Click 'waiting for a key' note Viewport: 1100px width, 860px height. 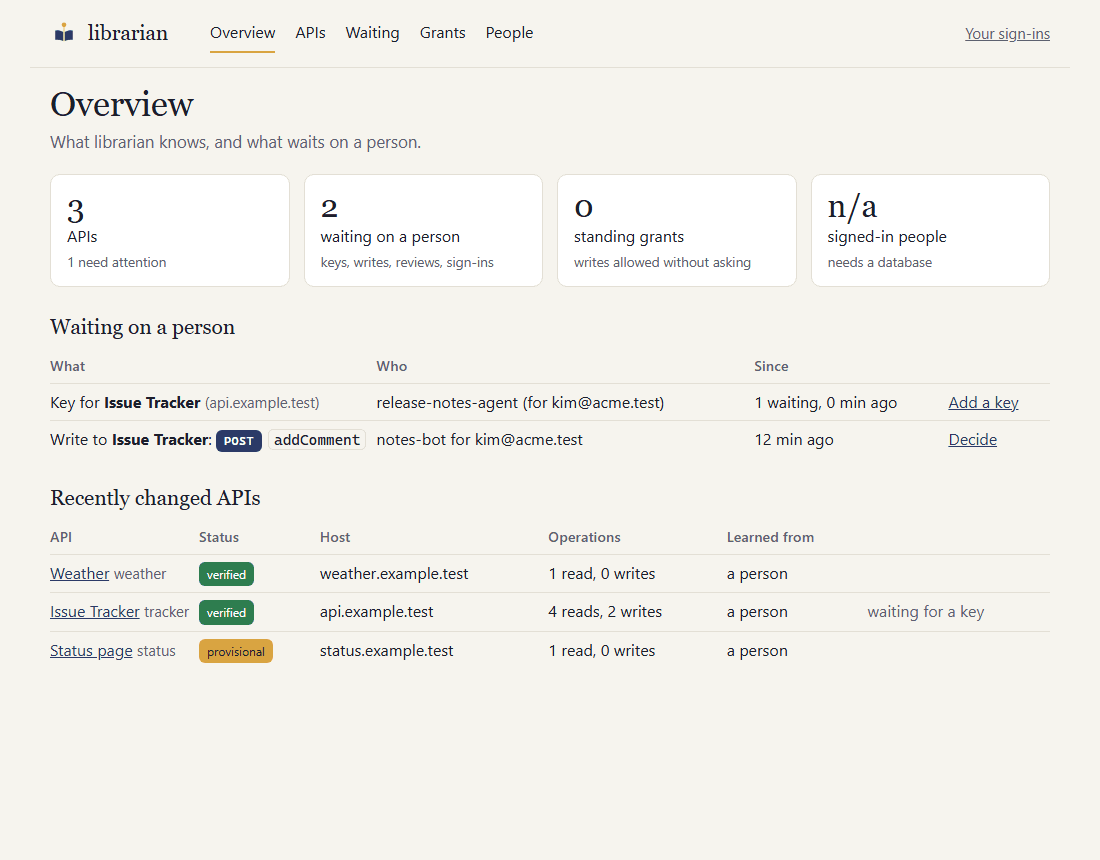point(925,612)
